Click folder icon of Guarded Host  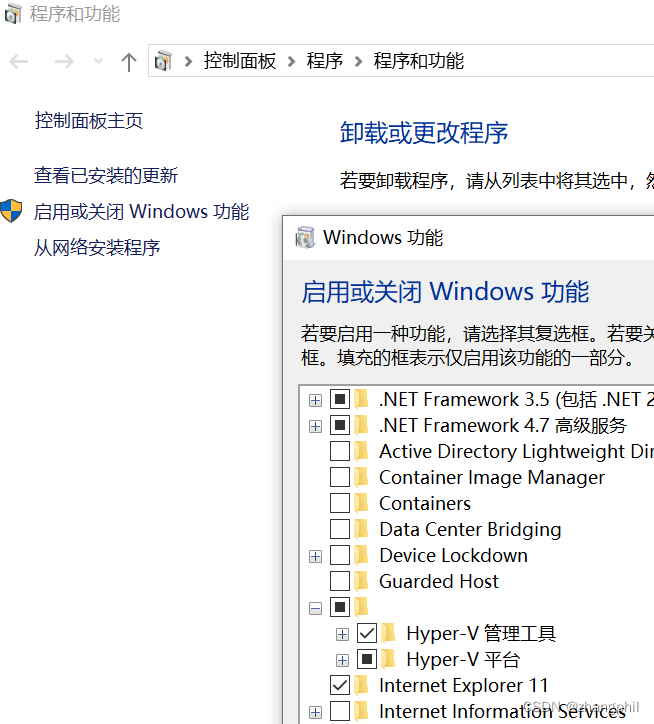click(x=362, y=581)
